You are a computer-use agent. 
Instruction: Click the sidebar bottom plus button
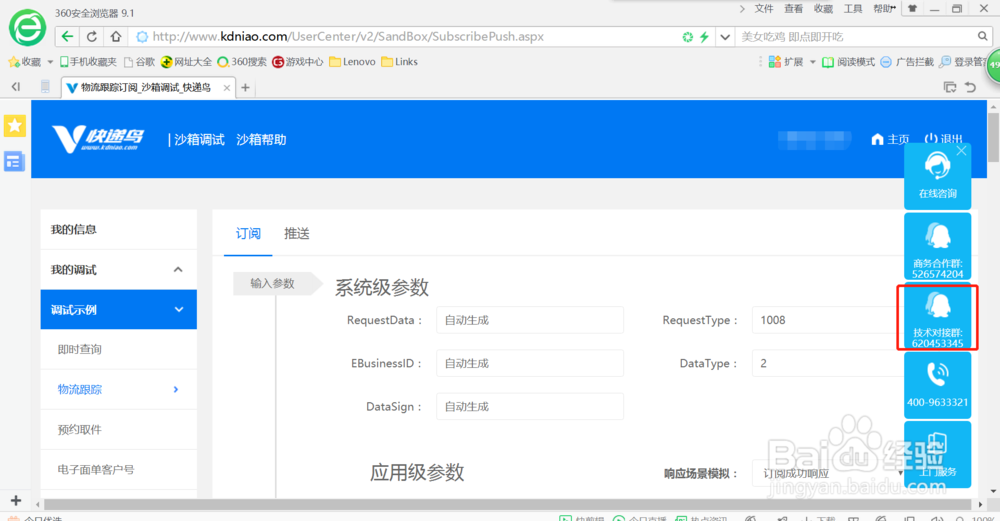pos(16,501)
